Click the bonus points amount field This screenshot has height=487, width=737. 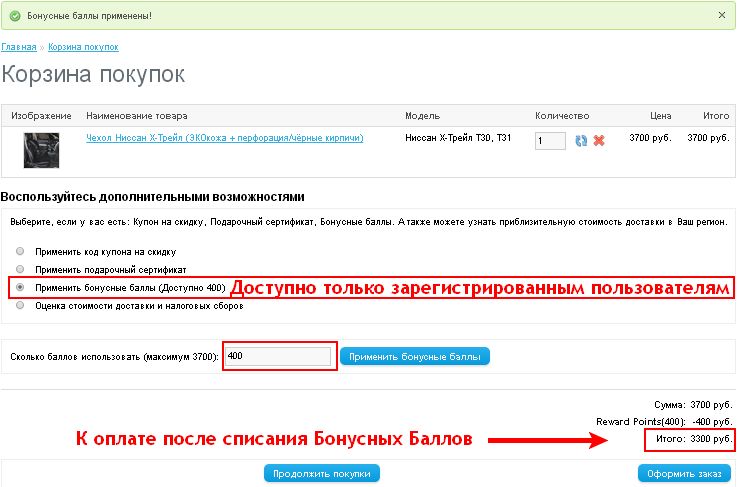278,356
